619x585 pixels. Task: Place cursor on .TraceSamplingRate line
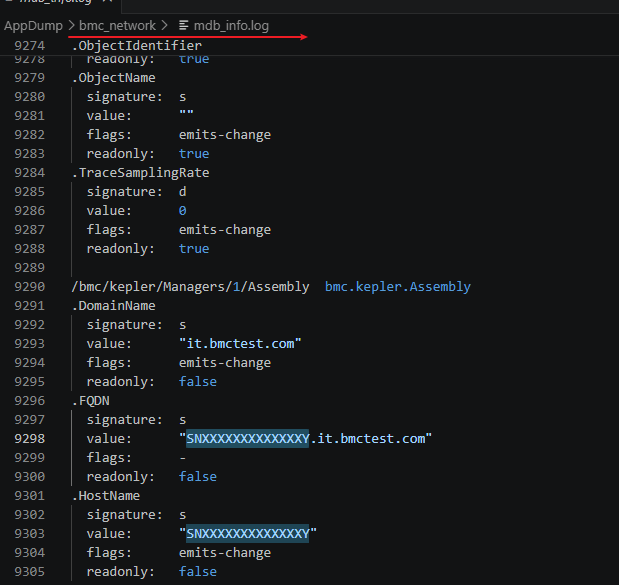click(141, 172)
